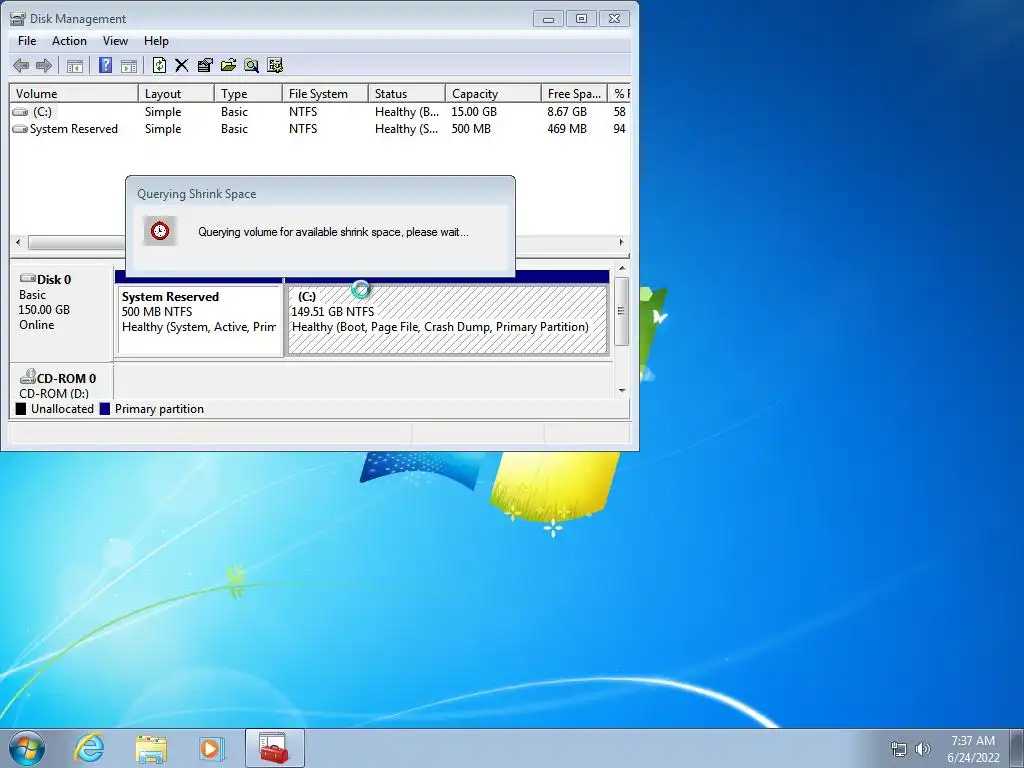1024x768 pixels.
Task: Click the blue Primary partition legend swatch
Action: point(104,409)
